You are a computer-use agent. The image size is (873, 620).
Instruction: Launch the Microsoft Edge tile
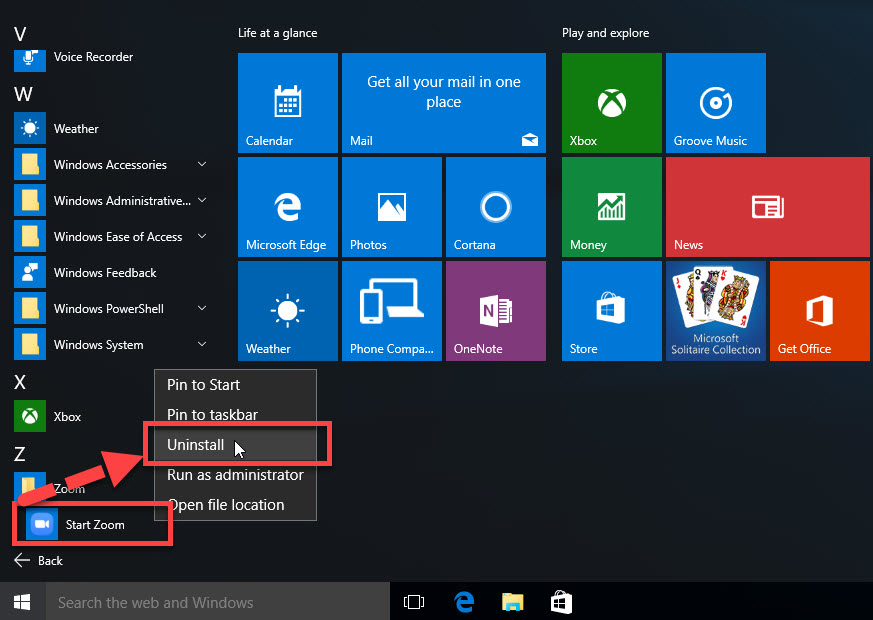coord(287,207)
